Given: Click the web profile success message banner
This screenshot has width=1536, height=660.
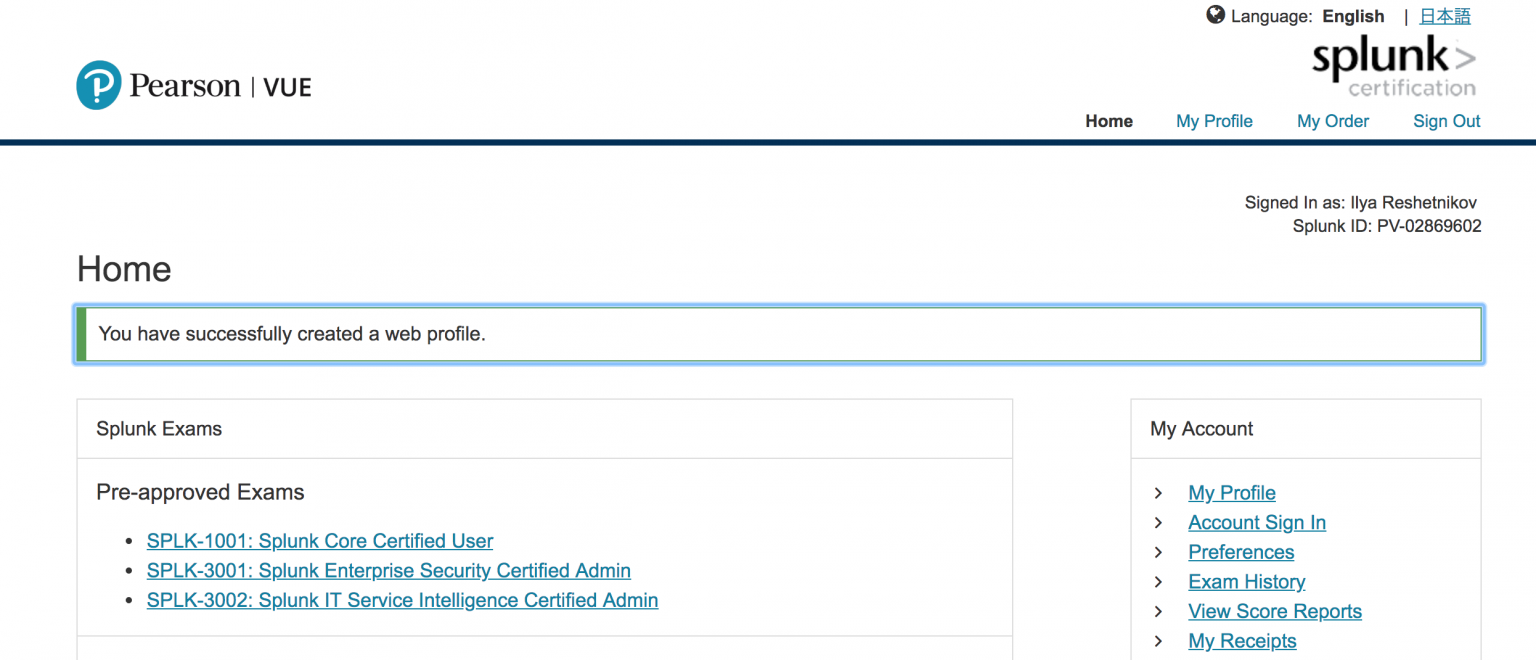Looking at the screenshot, I should tap(776, 334).
